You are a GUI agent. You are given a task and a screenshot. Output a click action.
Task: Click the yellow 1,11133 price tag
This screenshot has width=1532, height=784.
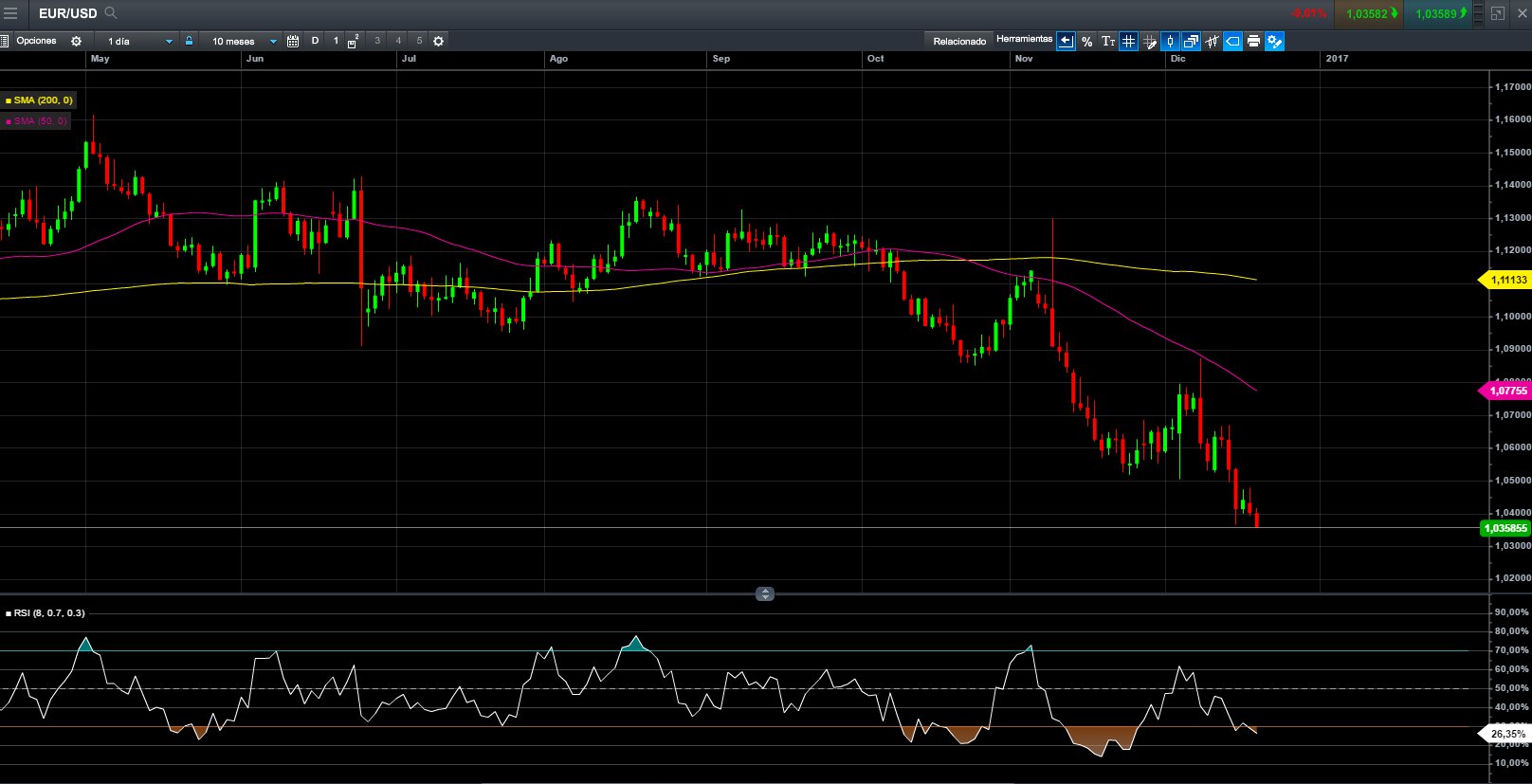click(x=1505, y=280)
